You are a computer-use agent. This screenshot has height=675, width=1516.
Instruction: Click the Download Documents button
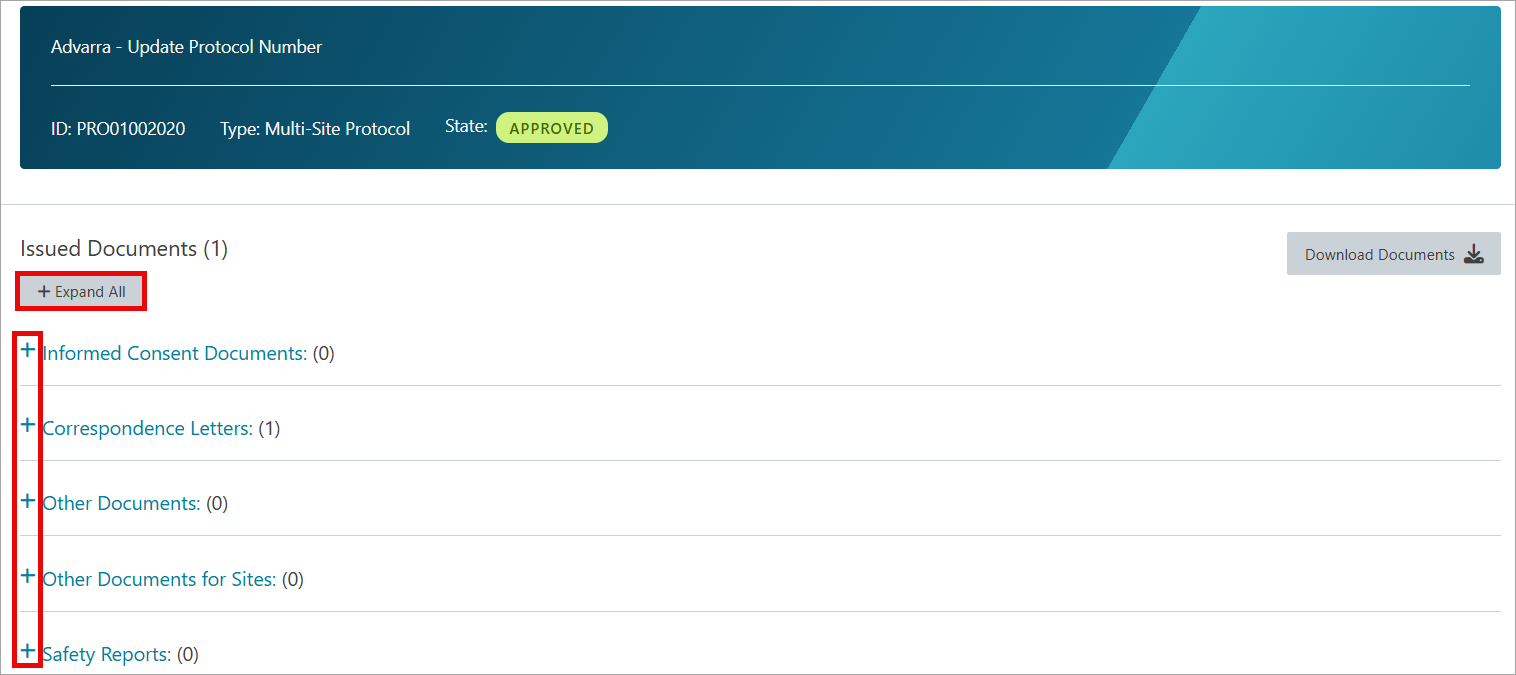point(1393,254)
